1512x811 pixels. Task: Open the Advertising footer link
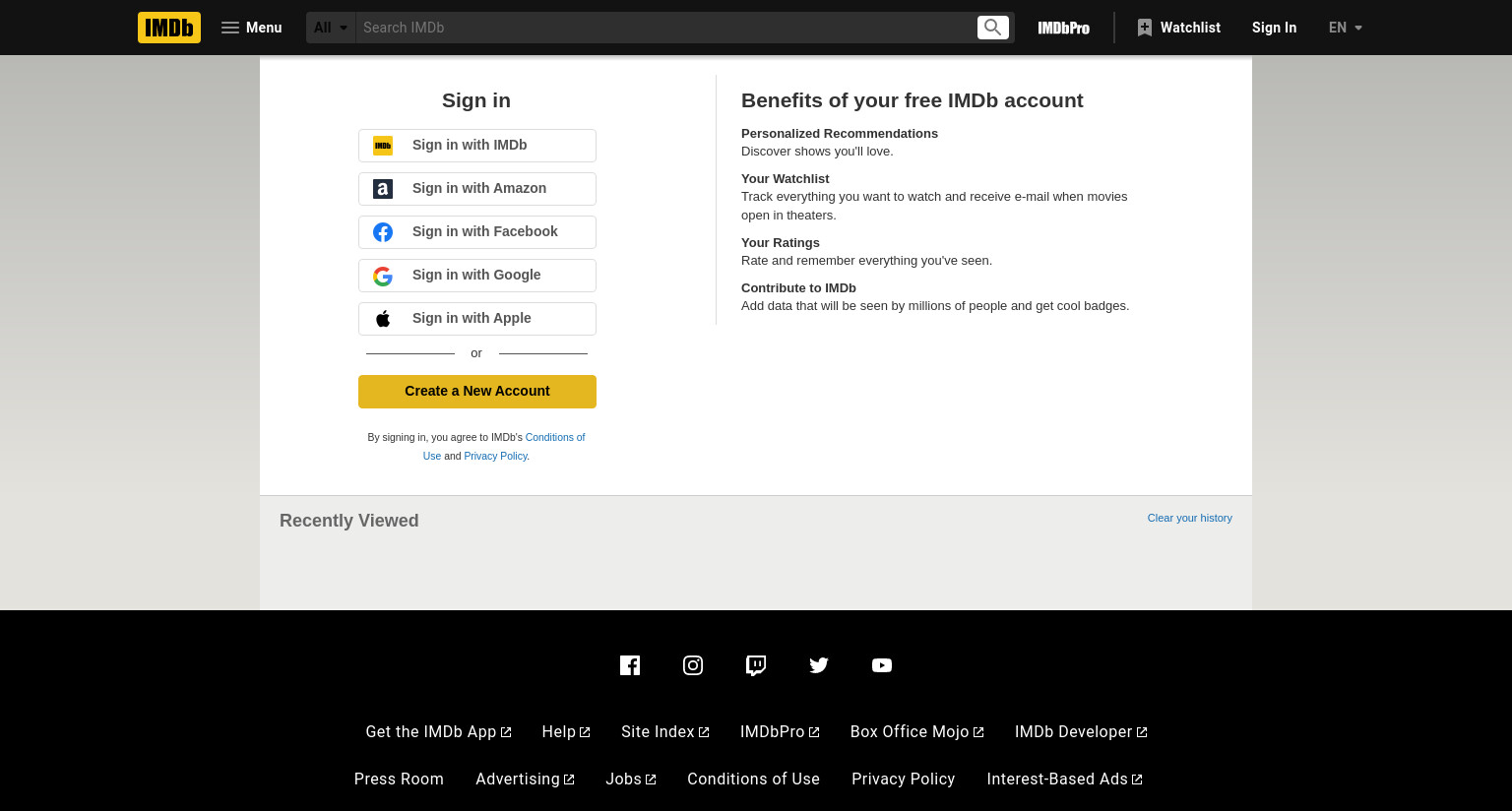pyautogui.click(x=525, y=779)
